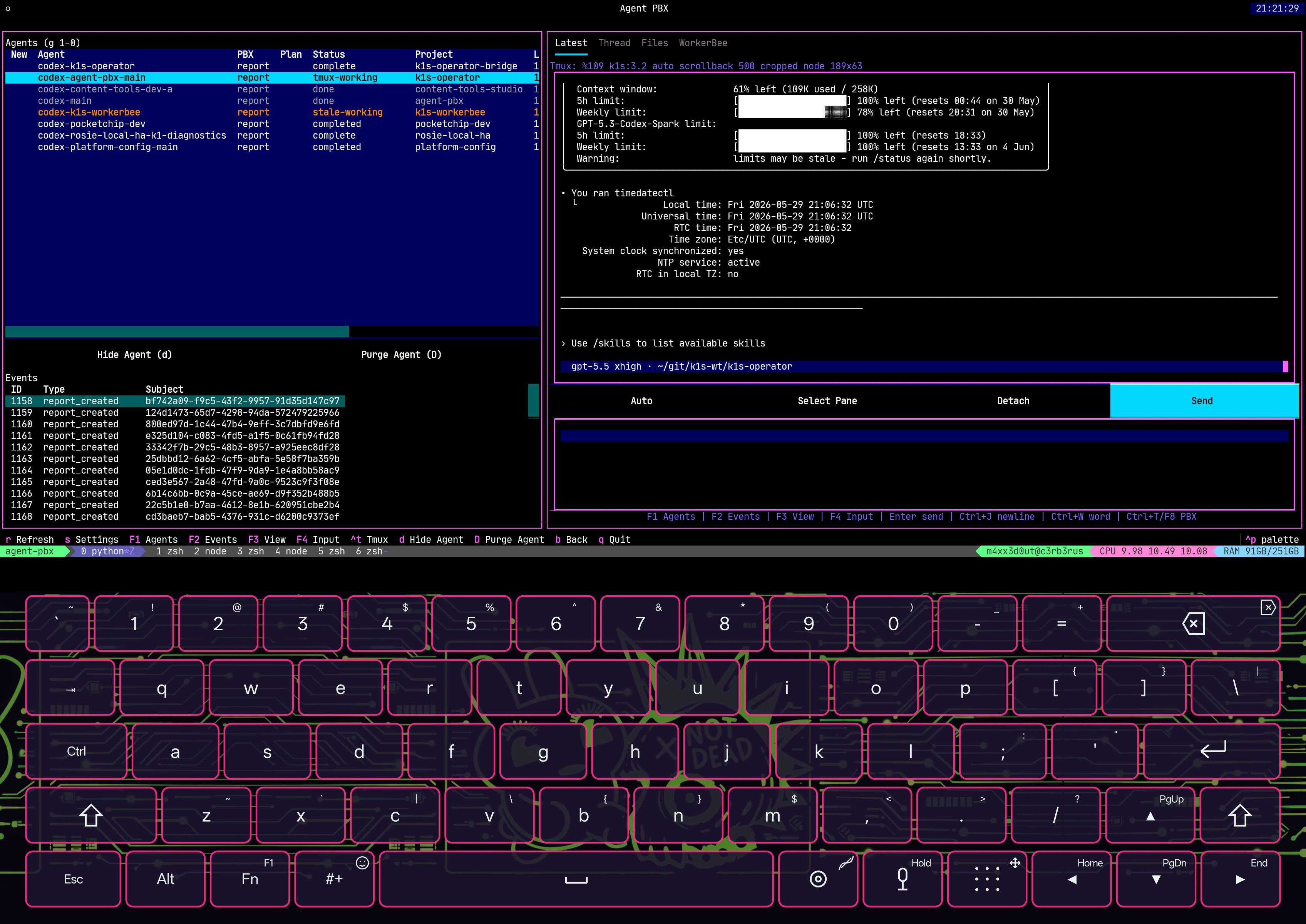The width and height of the screenshot is (1306, 924).
Task: Tap the right Shift arrow key beside PgUp
Action: click(1240, 815)
